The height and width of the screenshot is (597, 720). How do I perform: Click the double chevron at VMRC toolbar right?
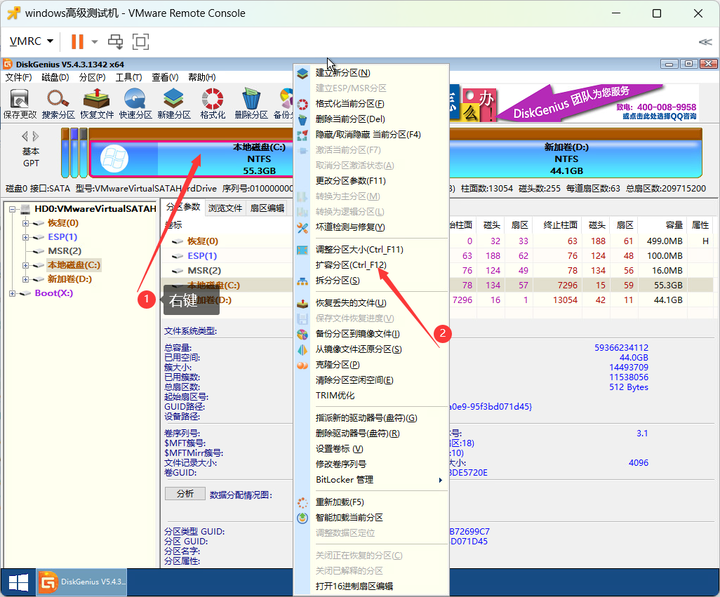(x=705, y=42)
